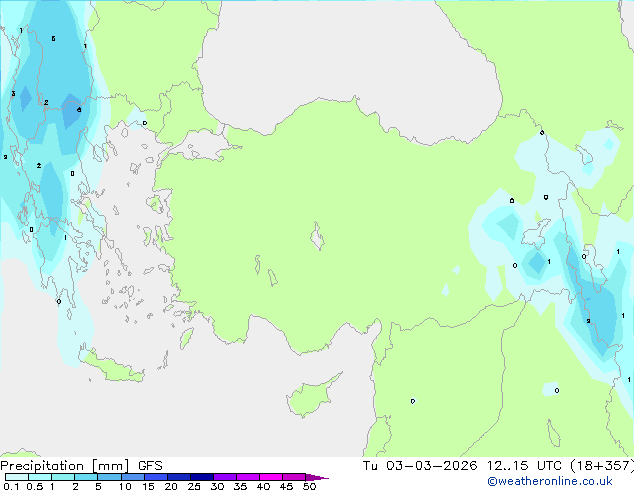Click the 35–40 mm legend swatch

click(x=248, y=477)
